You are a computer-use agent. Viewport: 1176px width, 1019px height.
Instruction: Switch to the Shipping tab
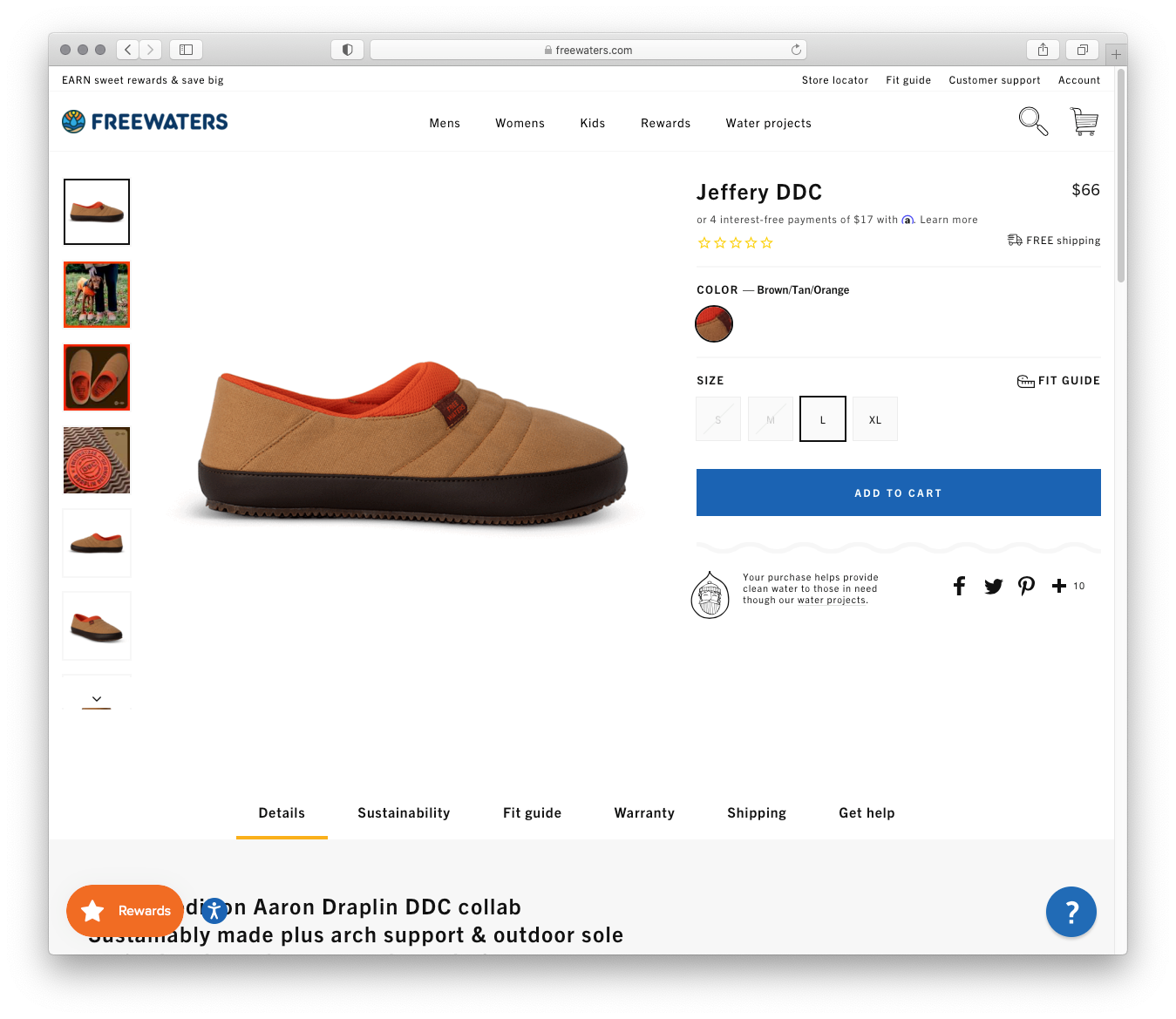pyautogui.click(x=757, y=813)
